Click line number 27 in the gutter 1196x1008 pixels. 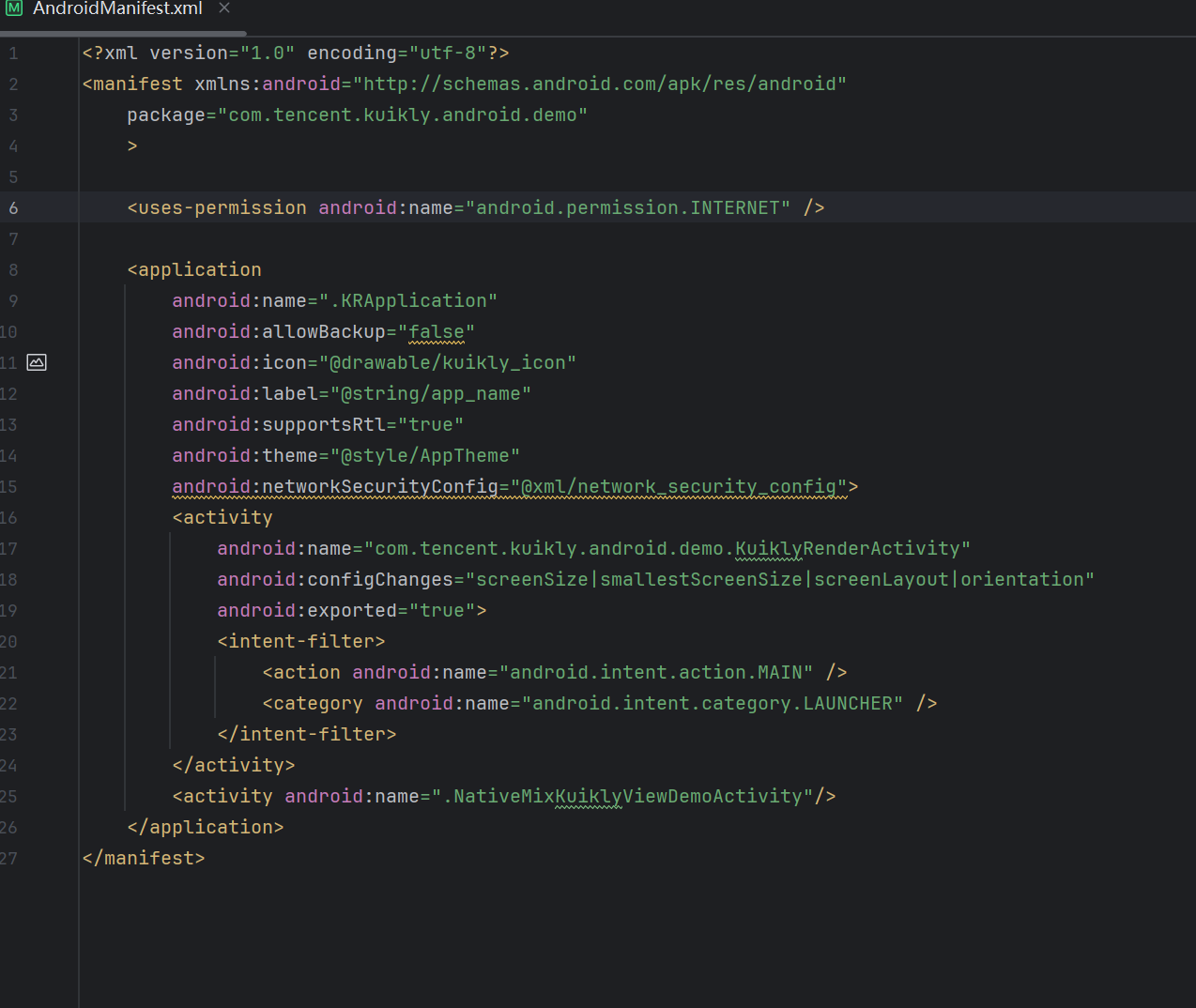8,859
